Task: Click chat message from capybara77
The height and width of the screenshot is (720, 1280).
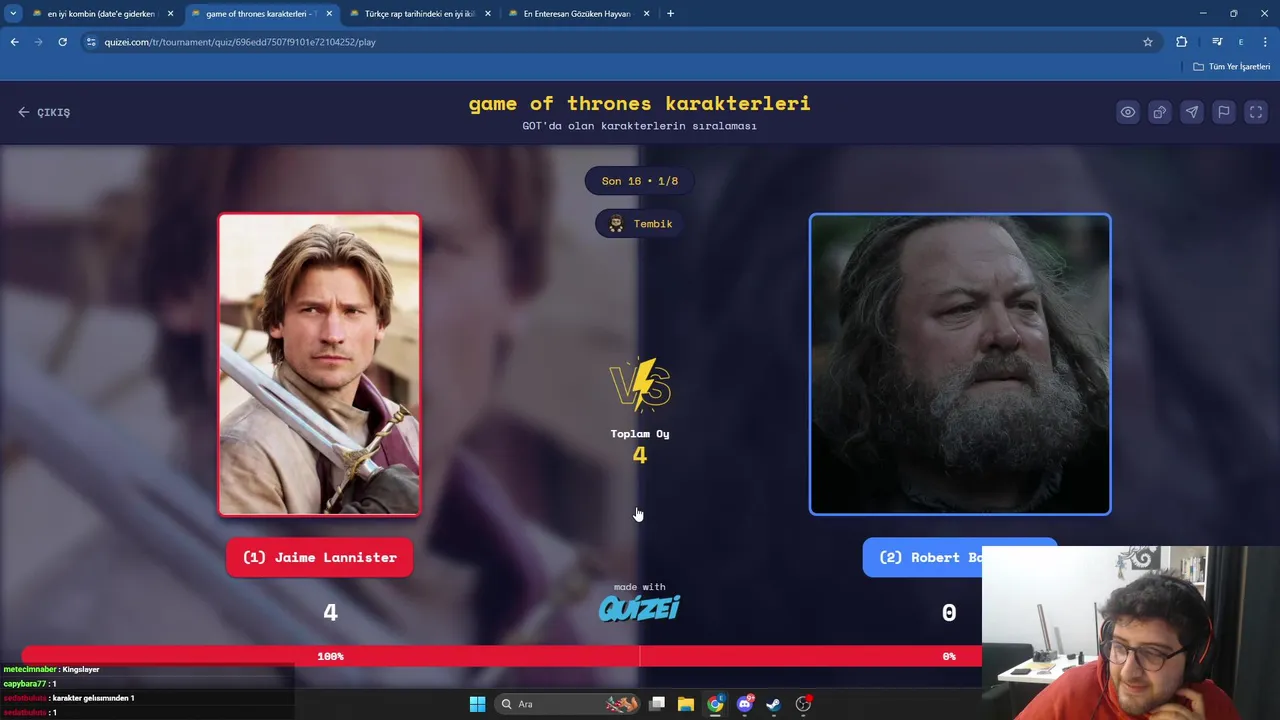Action: 30,684
